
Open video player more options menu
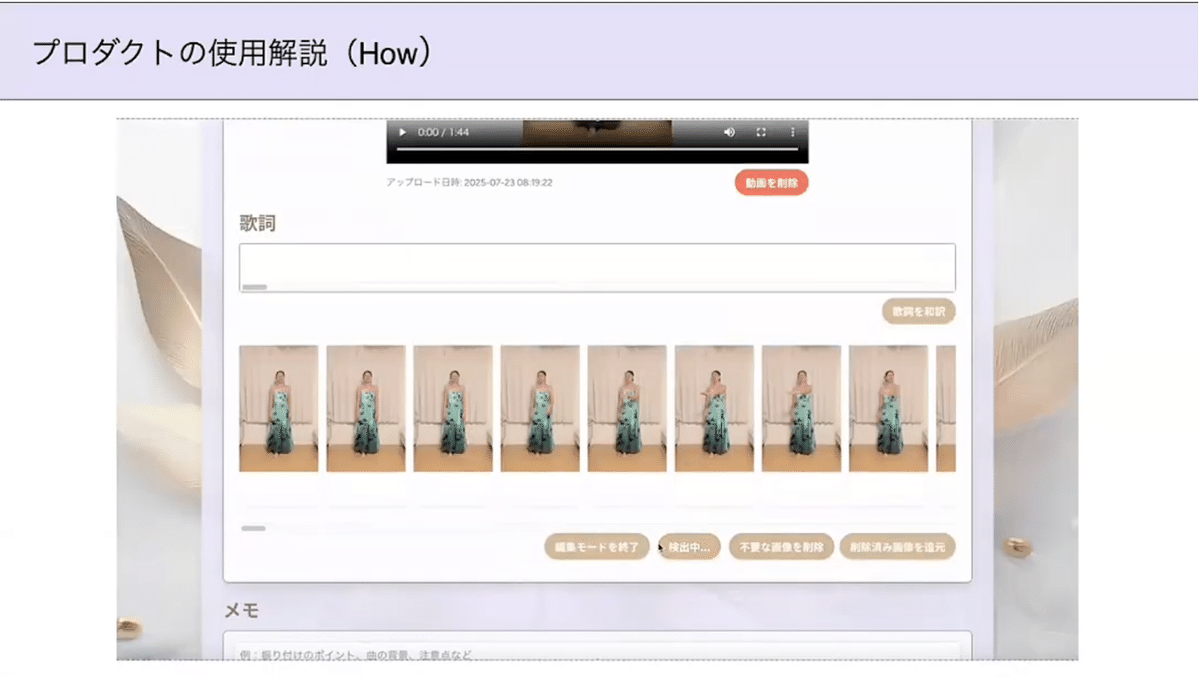coord(793,132)
